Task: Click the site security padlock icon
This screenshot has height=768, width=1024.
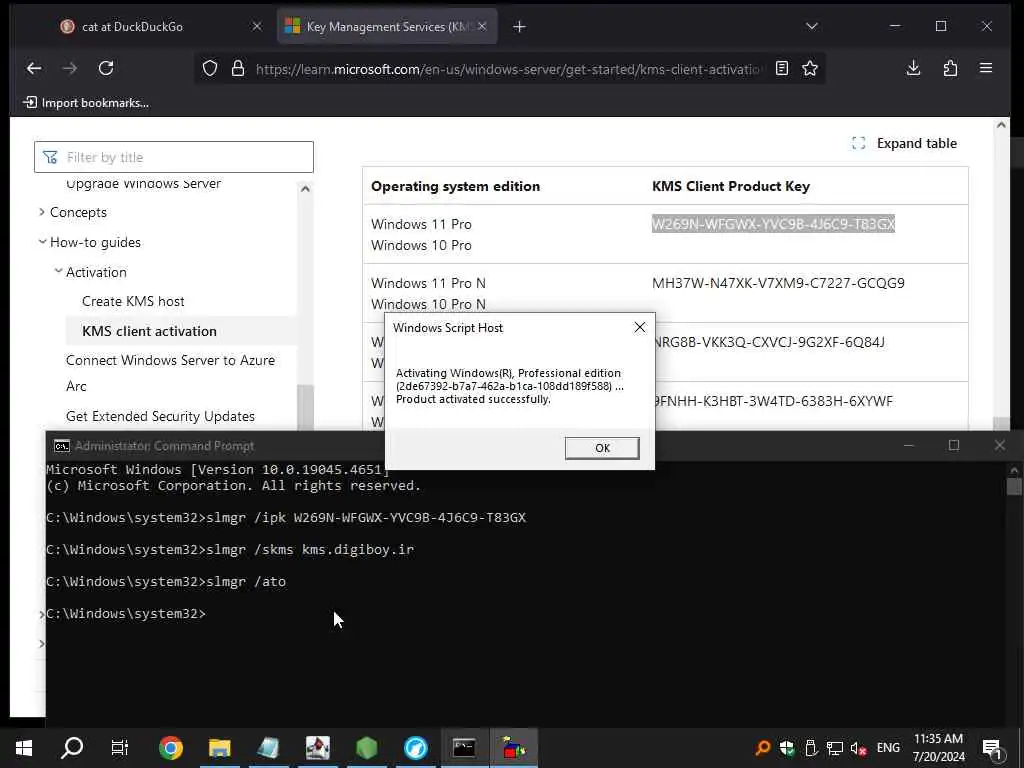Action: [x=238, y=68]
